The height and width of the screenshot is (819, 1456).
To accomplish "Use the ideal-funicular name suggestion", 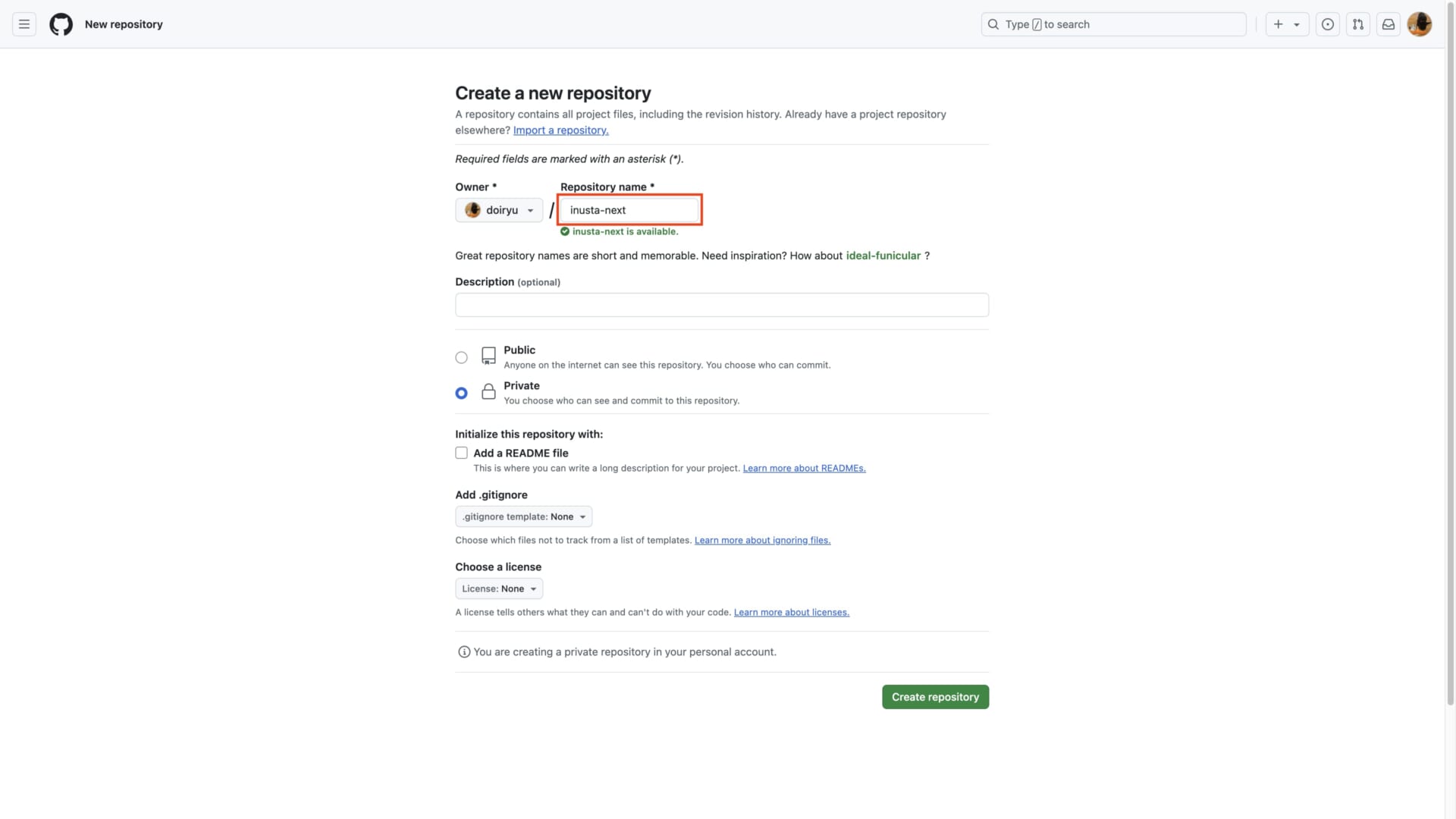I will coord(883,256).
